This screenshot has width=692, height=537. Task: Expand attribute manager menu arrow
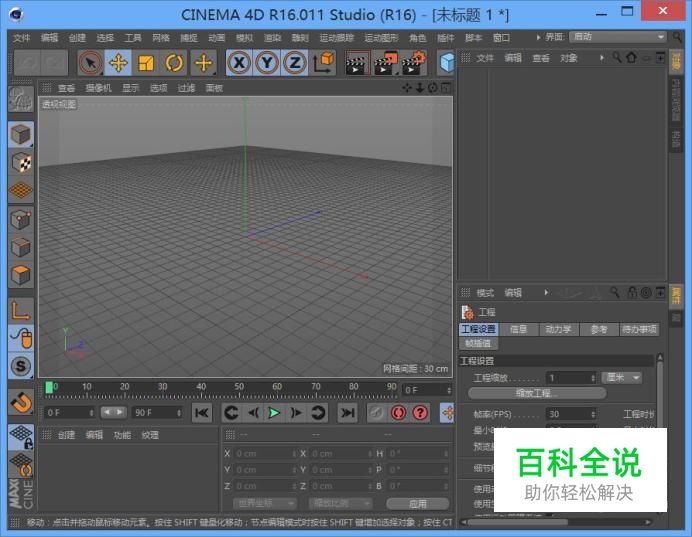546,293
